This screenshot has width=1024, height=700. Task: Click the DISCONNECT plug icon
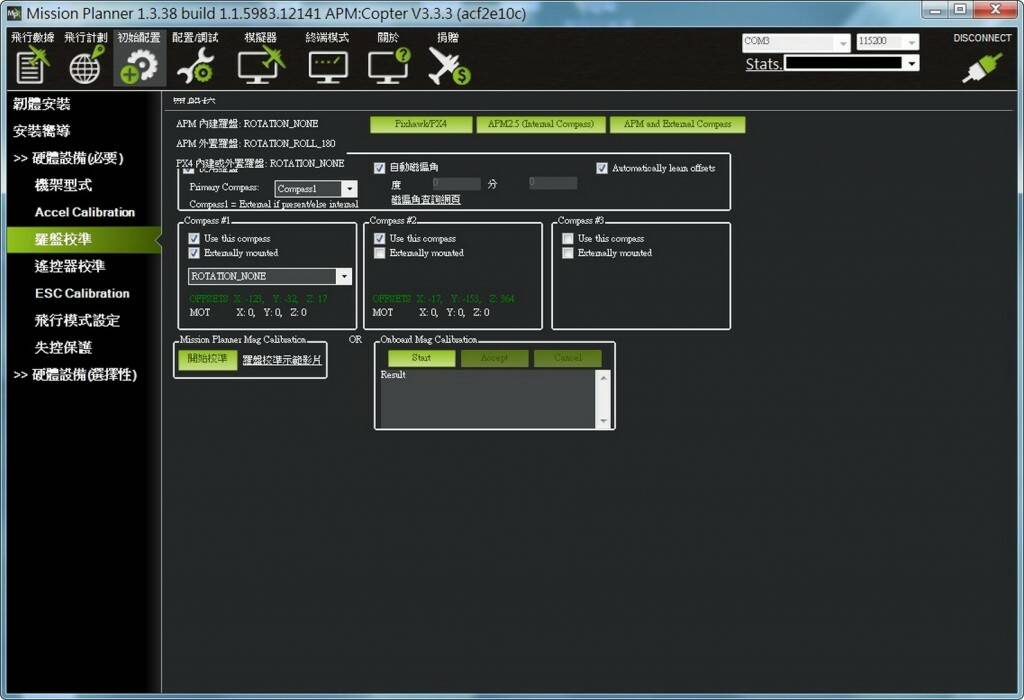(982, 67)
